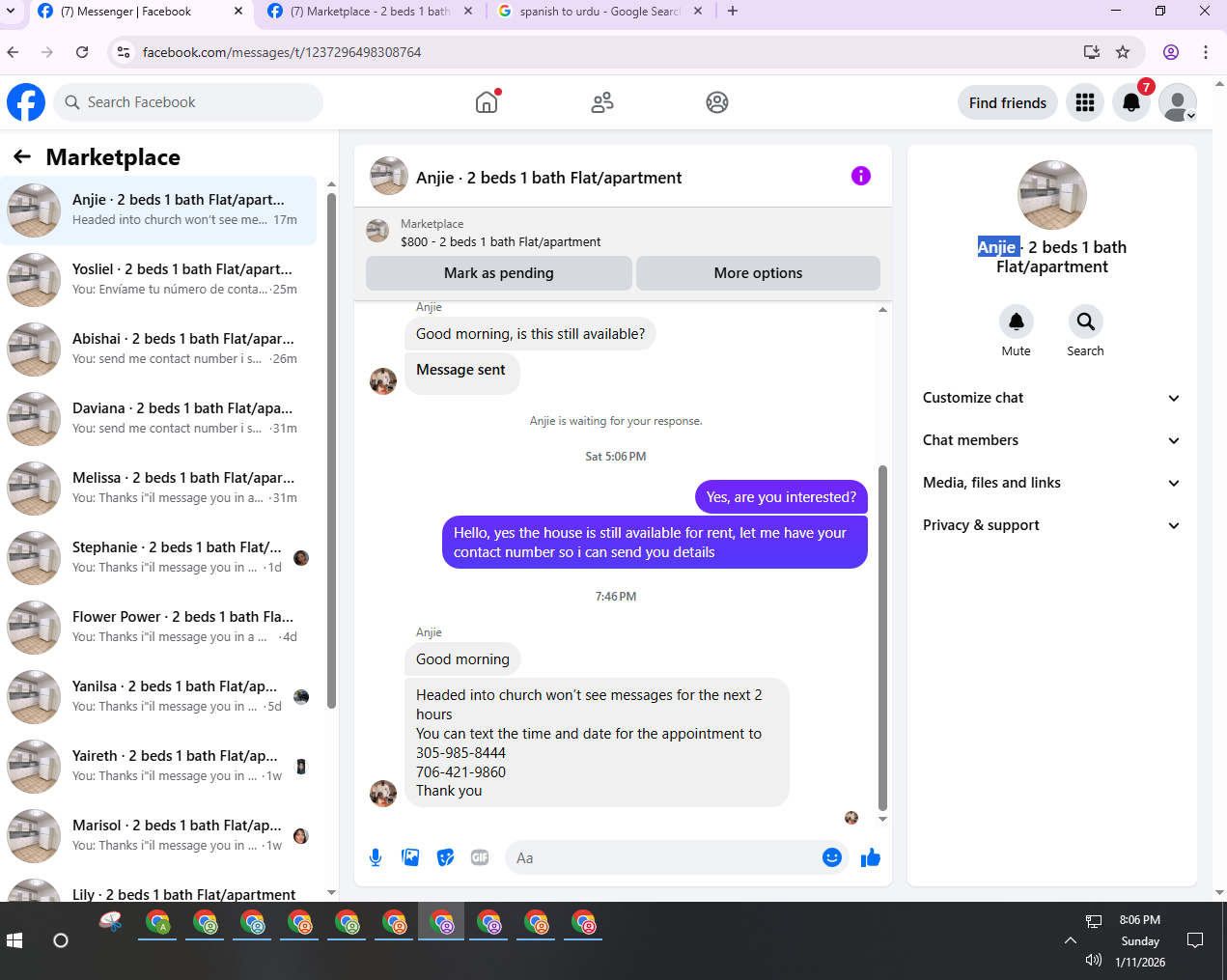Open Flower Power conversation in chat list
Screen dimensions: 1227x980
coord(158,627)
